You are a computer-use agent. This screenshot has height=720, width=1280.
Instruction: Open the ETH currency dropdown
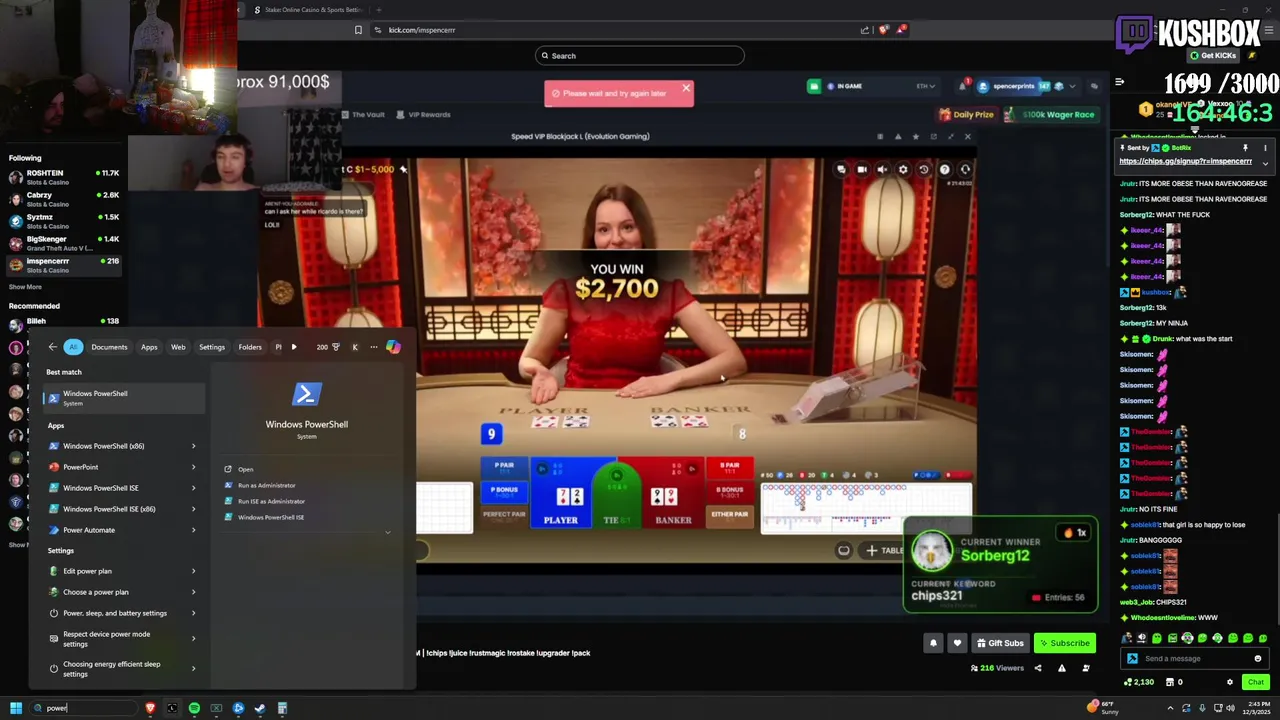[x=925, y=86]
